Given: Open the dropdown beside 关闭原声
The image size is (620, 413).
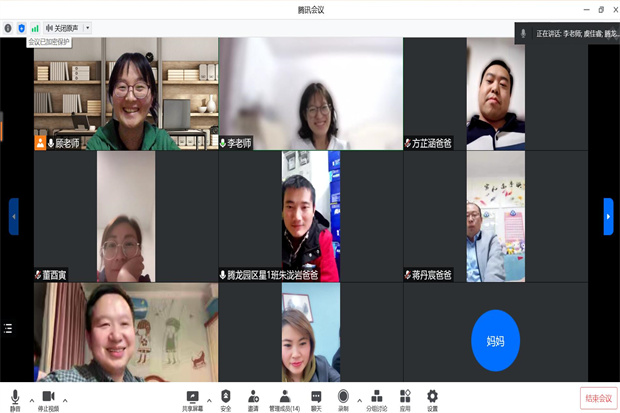Looking at the screenshot, I should [x=87, y=28].
